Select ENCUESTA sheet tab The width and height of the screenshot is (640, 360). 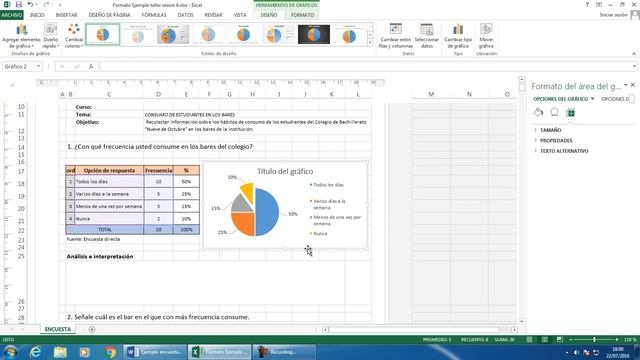58,329
